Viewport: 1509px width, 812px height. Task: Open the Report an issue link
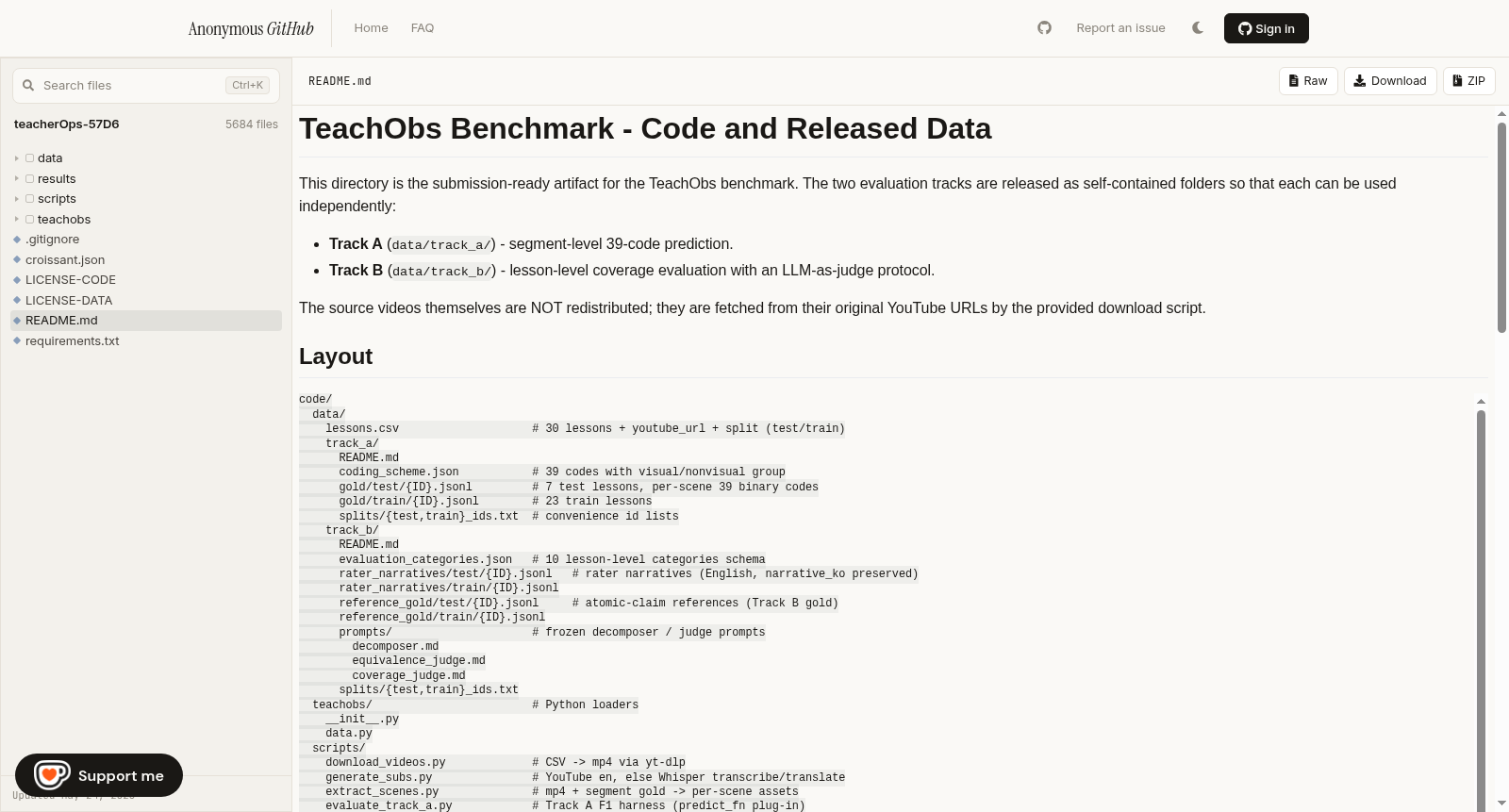(1120, 28)
